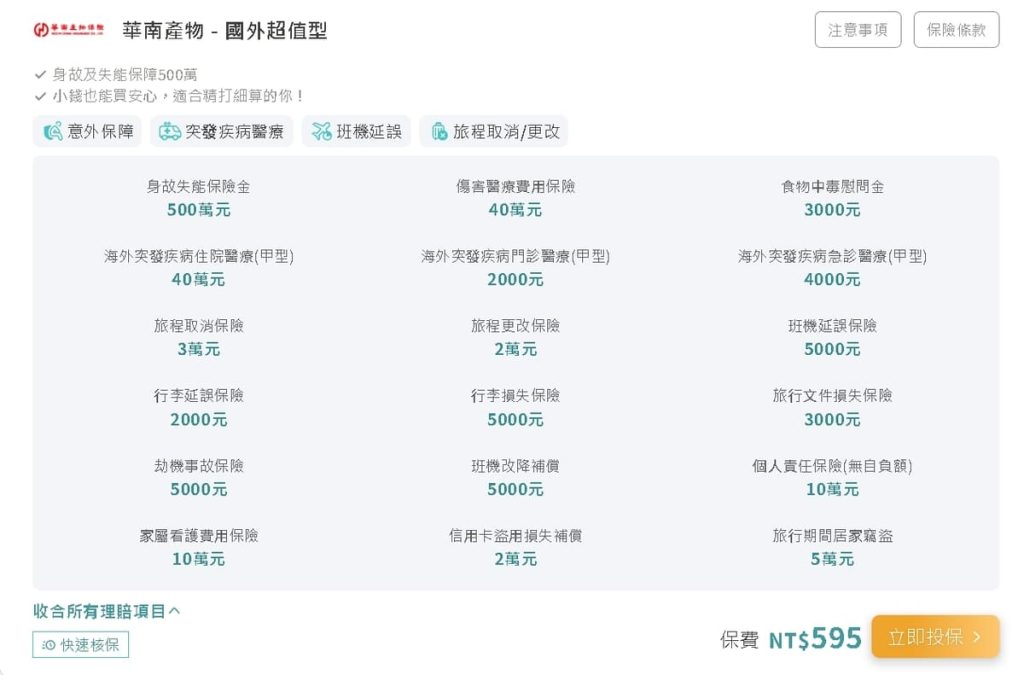
Task: Click the 500萬元 value
Action: (199, 210)
